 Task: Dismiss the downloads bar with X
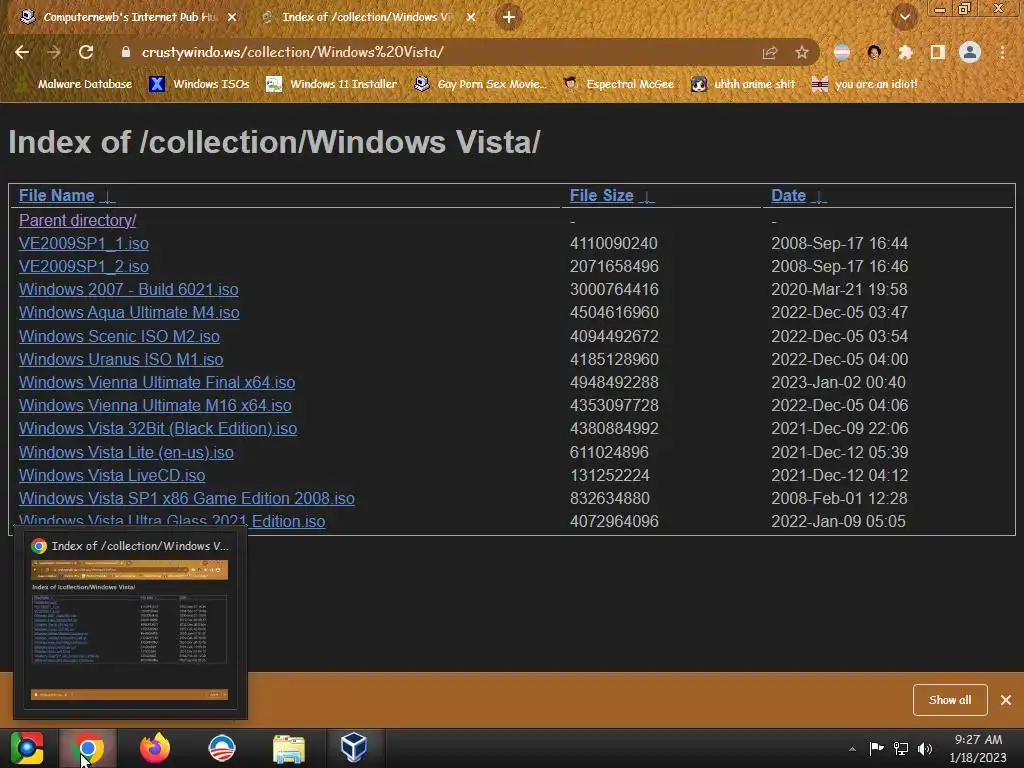1006,700
